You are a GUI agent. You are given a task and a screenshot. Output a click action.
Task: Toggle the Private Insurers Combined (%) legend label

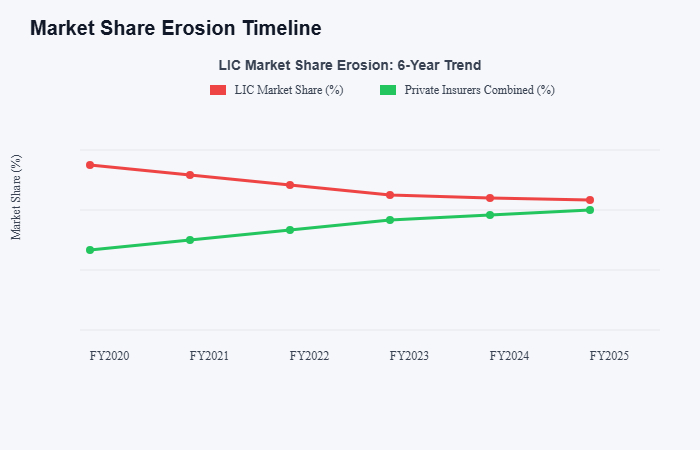pos(479,90)
